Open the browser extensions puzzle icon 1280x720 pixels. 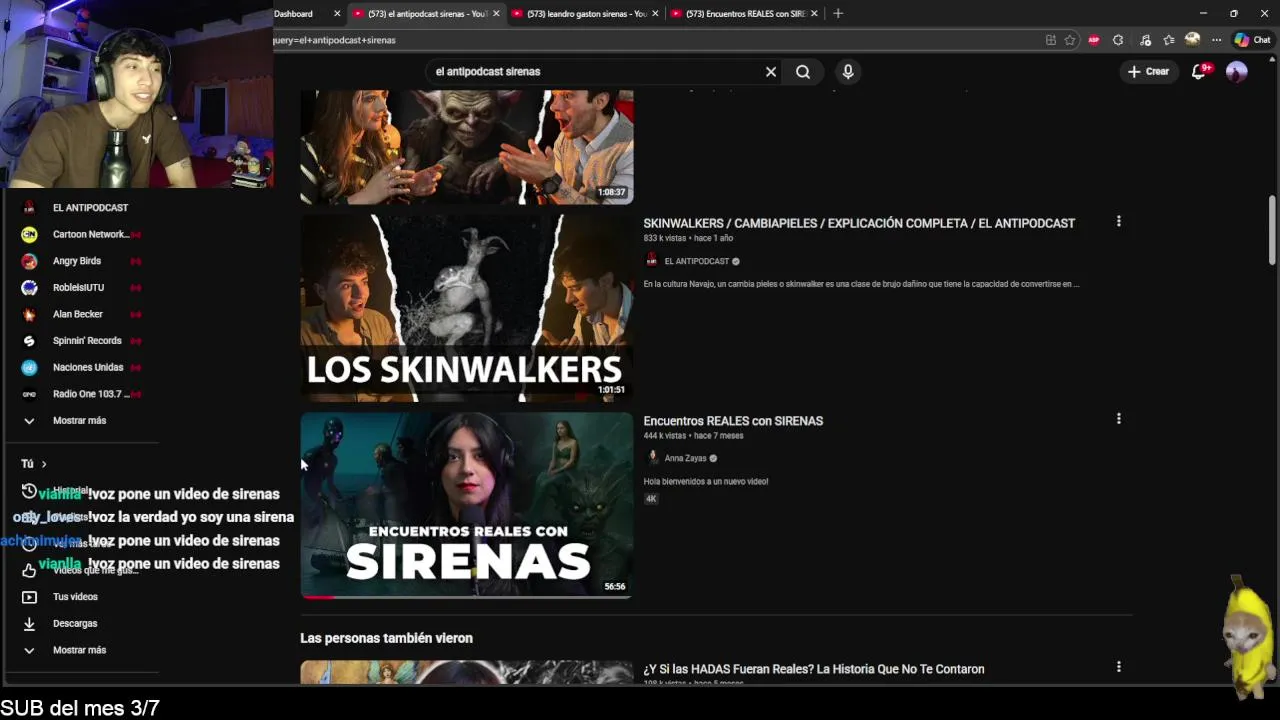(x=1118, y=40)
